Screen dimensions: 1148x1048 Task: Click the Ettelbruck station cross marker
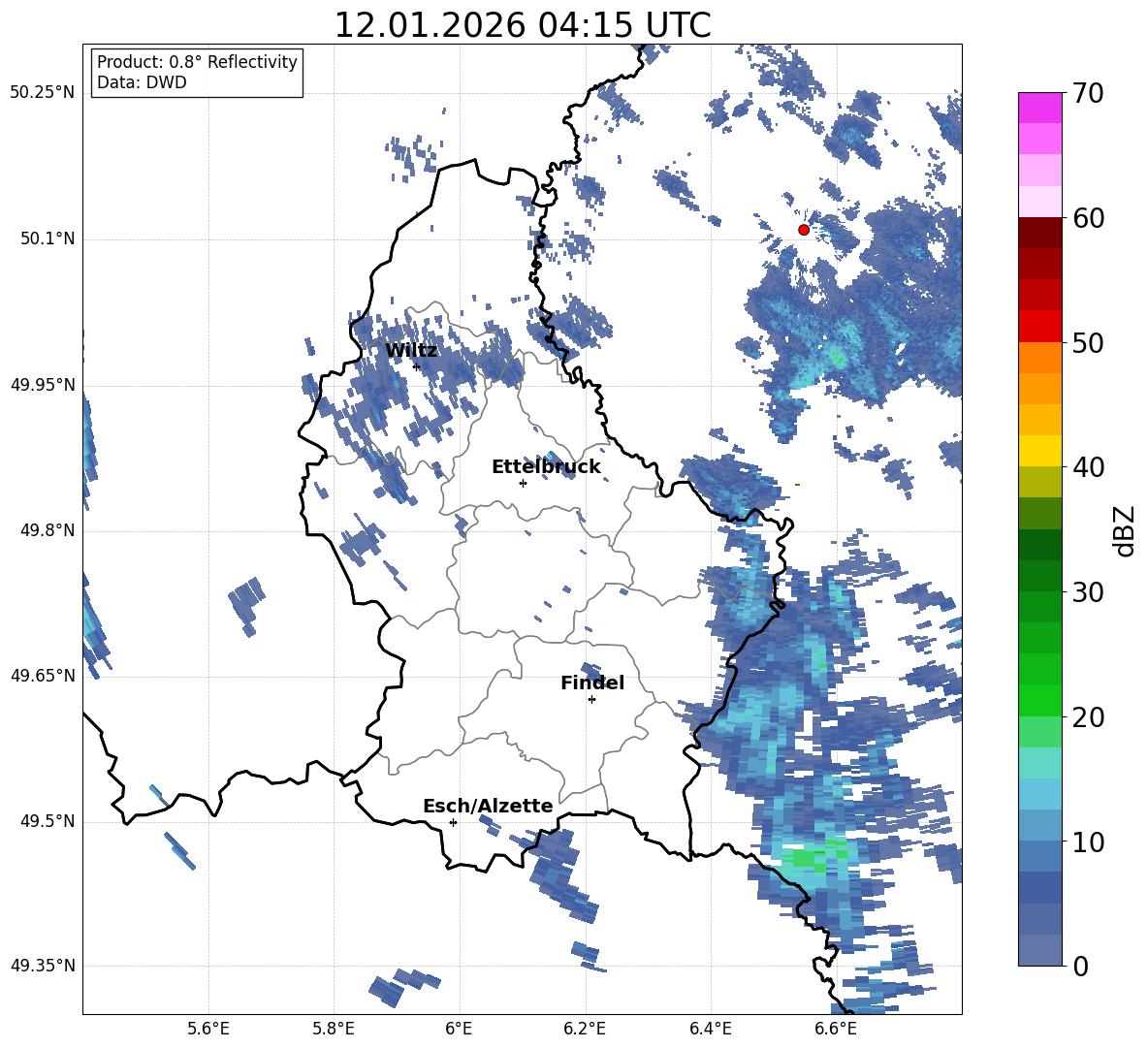pos(523,483)
